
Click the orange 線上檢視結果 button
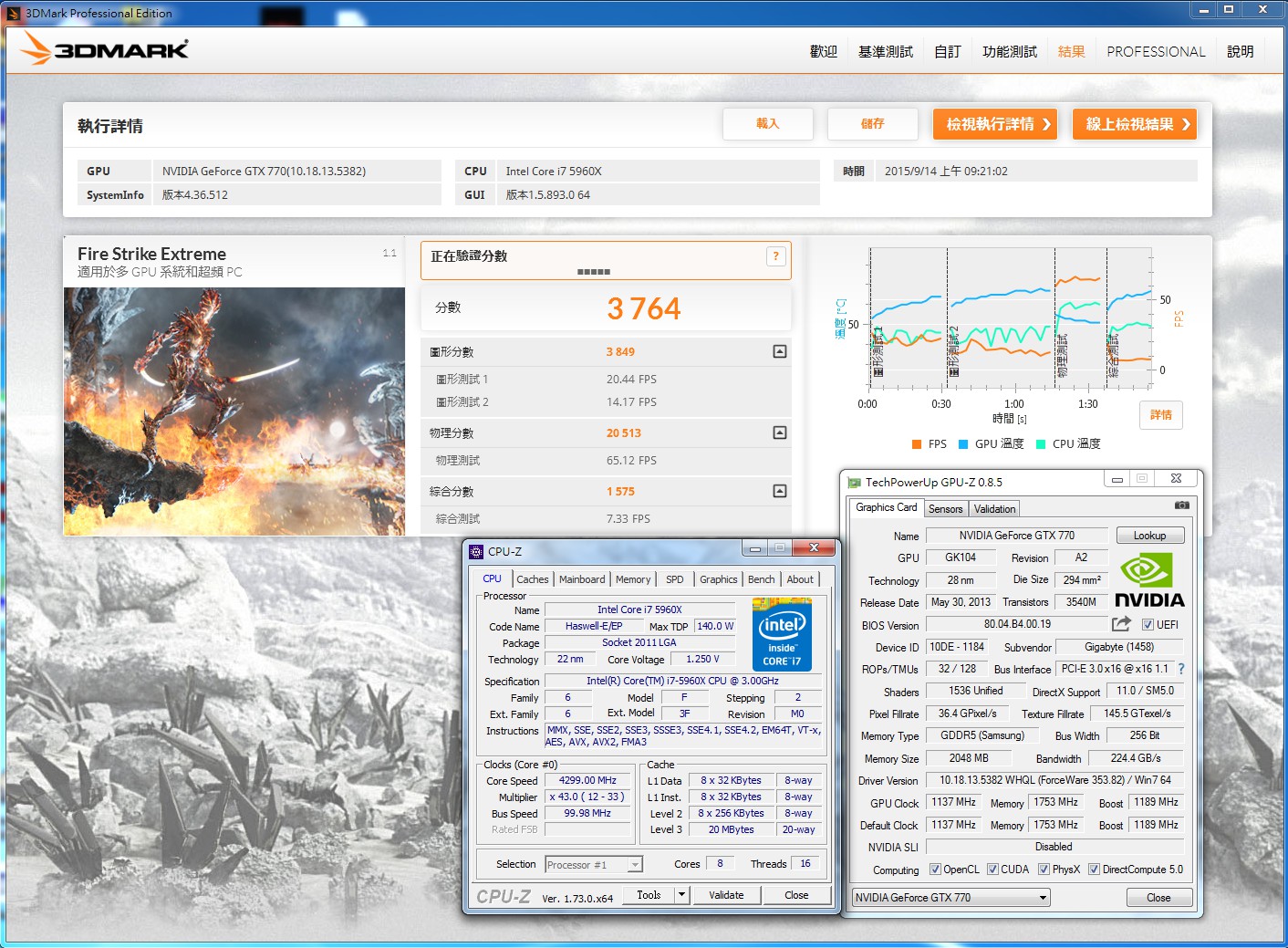[1135, 124]
